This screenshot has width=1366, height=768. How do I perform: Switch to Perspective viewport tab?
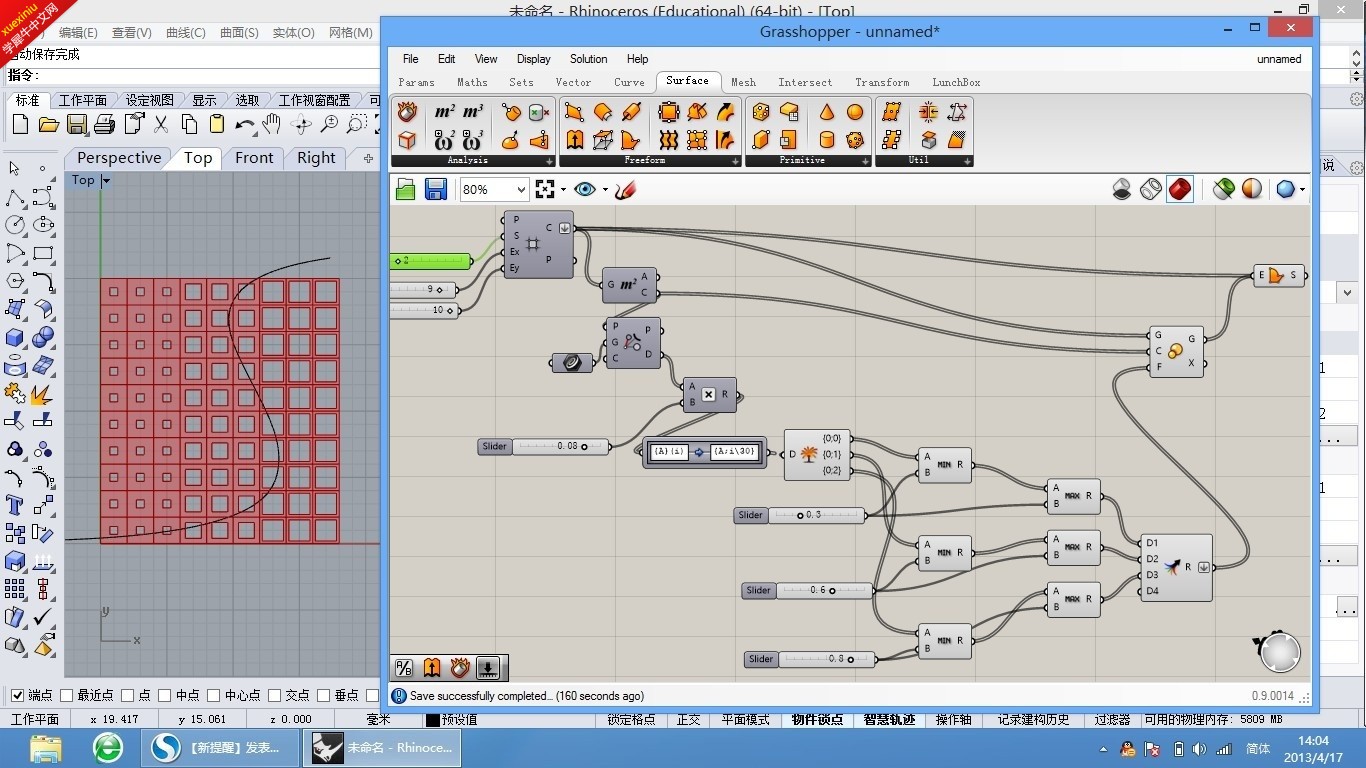click(x=119, y=158)
